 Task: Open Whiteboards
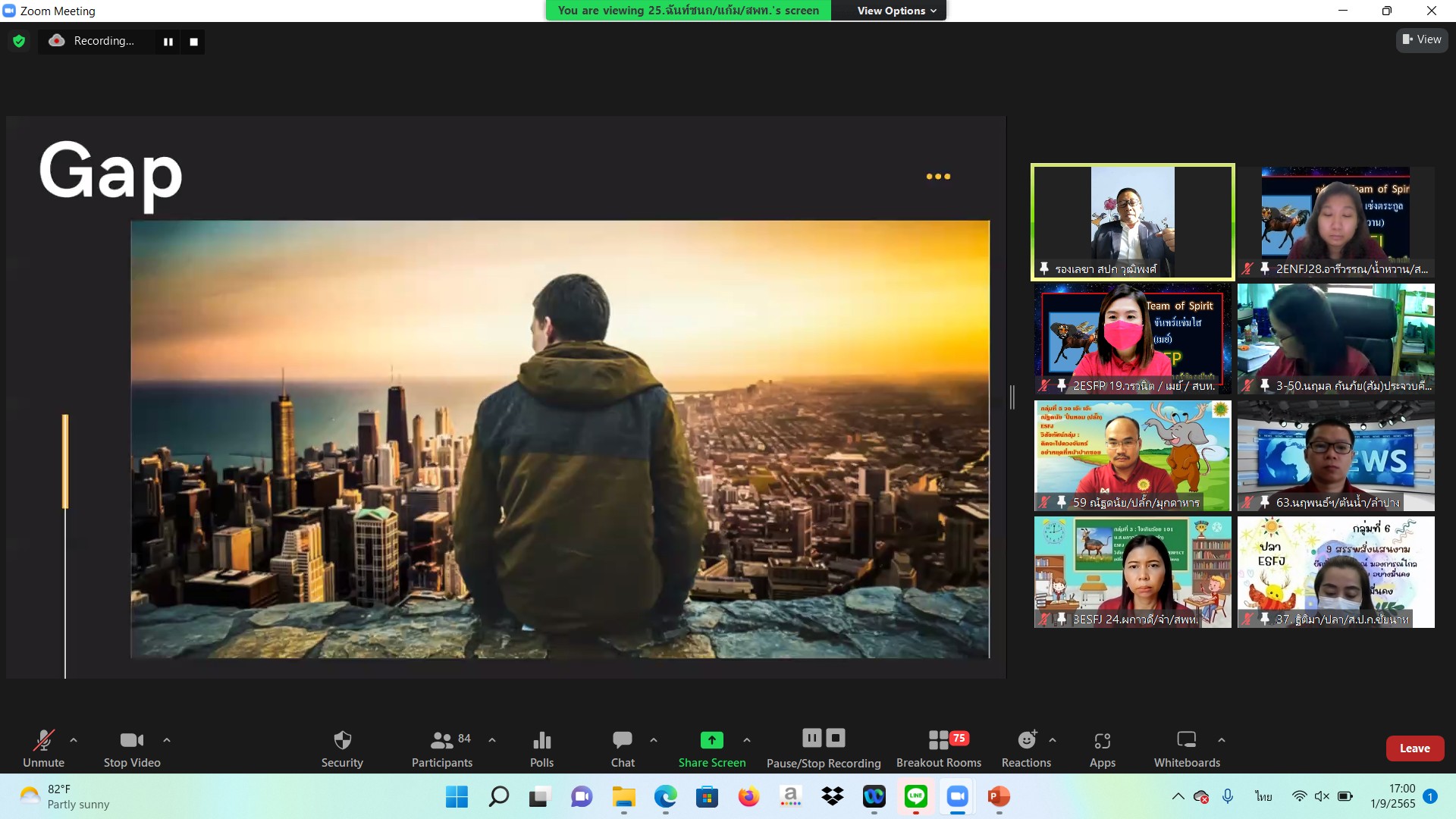[x=1186, y=740]
